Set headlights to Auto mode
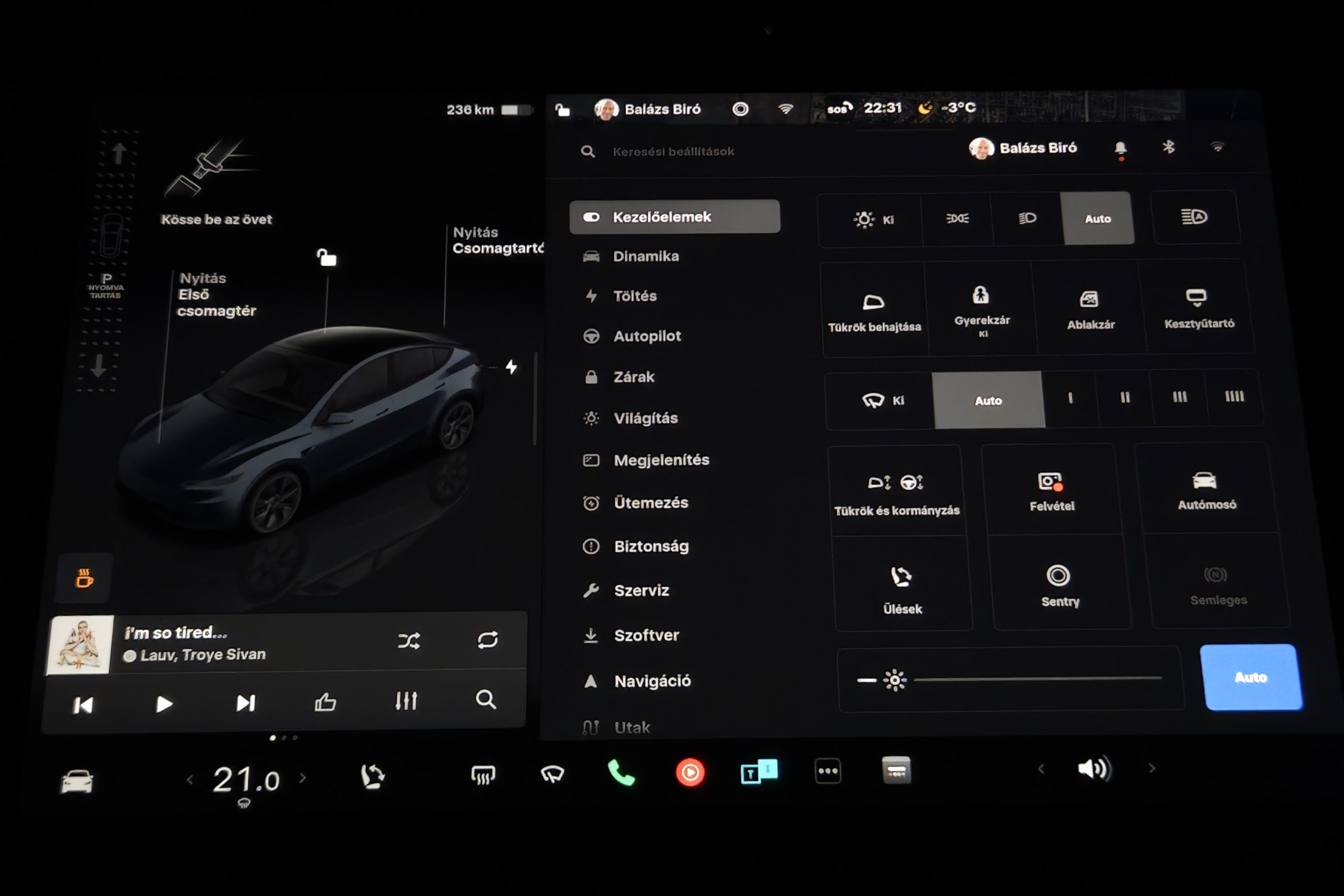The width and height of the screenshot is (1344, 896). point(1097,219)
